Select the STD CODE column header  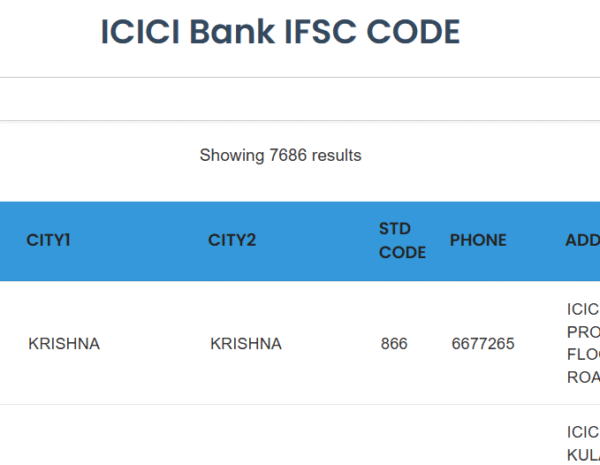pyautogui.click(x=402, y=240)
